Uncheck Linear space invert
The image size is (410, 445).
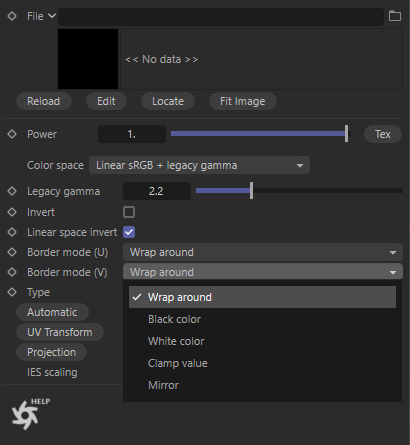coord(129,232)
